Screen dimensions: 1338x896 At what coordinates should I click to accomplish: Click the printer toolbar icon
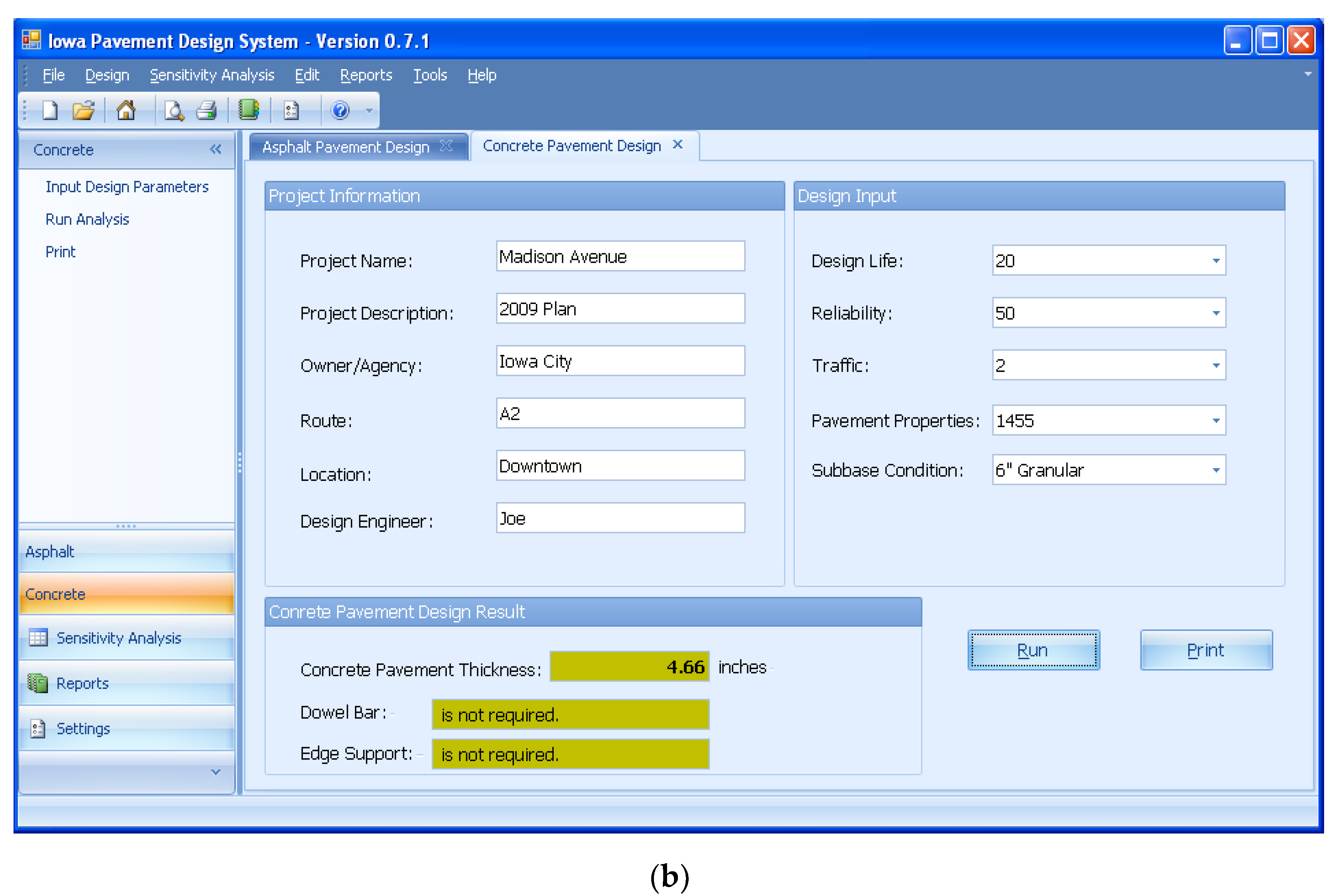206,110
